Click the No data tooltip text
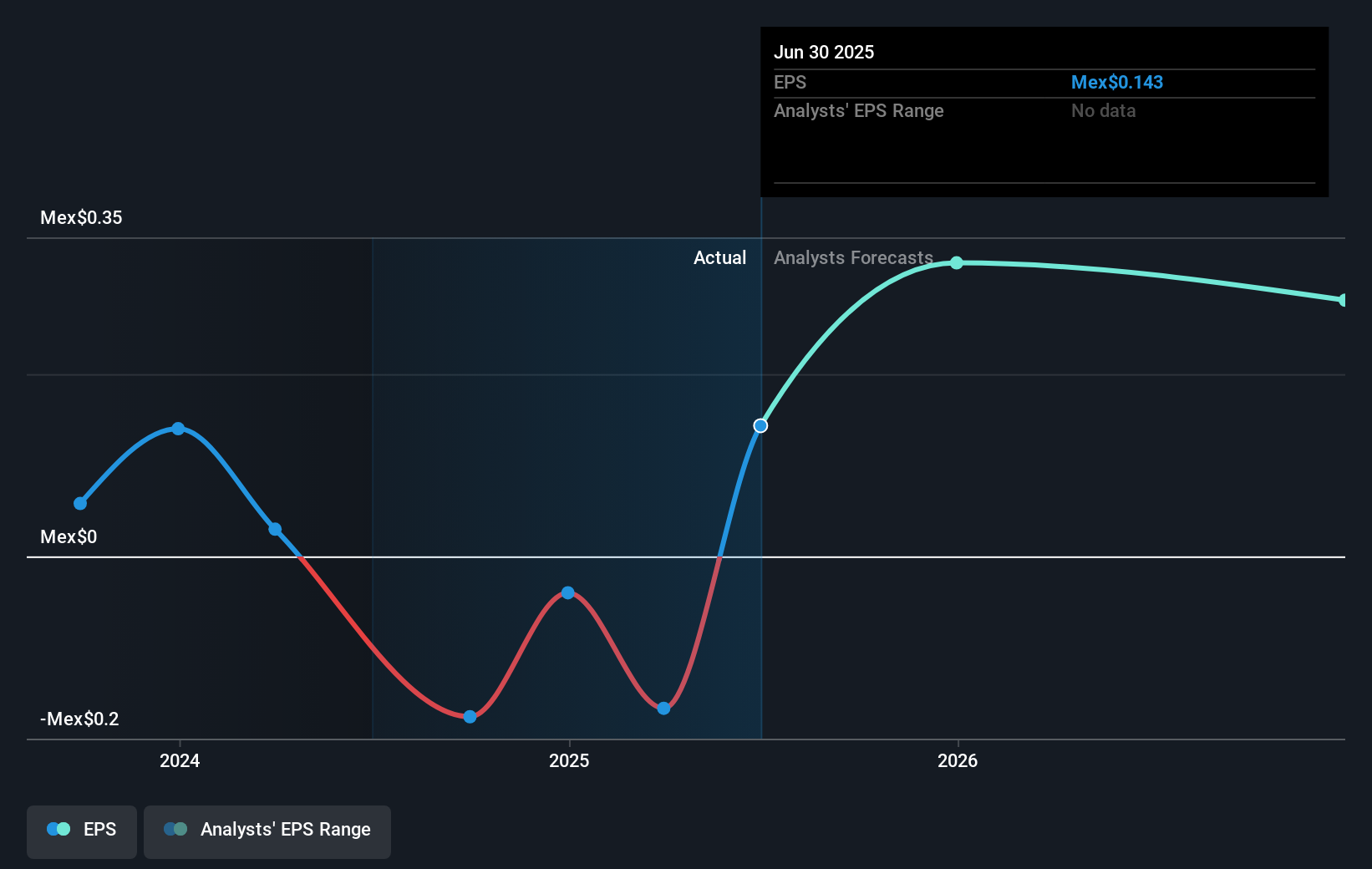This screenshot has height=869, width=1372. pyautogui.click(x=1104, y=110)
